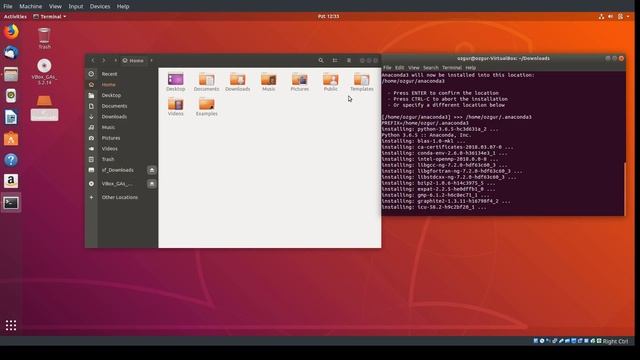Open the Documents folder icon in Files
640x360 pixels.
207,82
